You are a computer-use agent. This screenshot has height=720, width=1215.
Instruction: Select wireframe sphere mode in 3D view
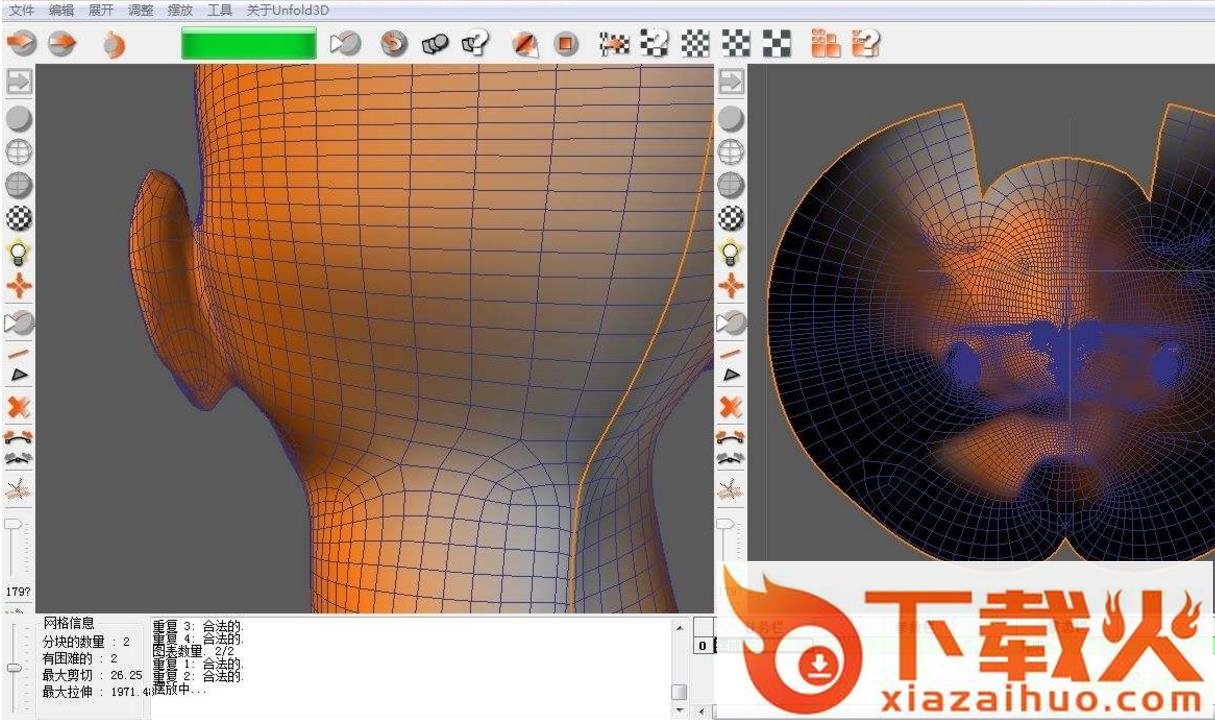pos(19,152)
